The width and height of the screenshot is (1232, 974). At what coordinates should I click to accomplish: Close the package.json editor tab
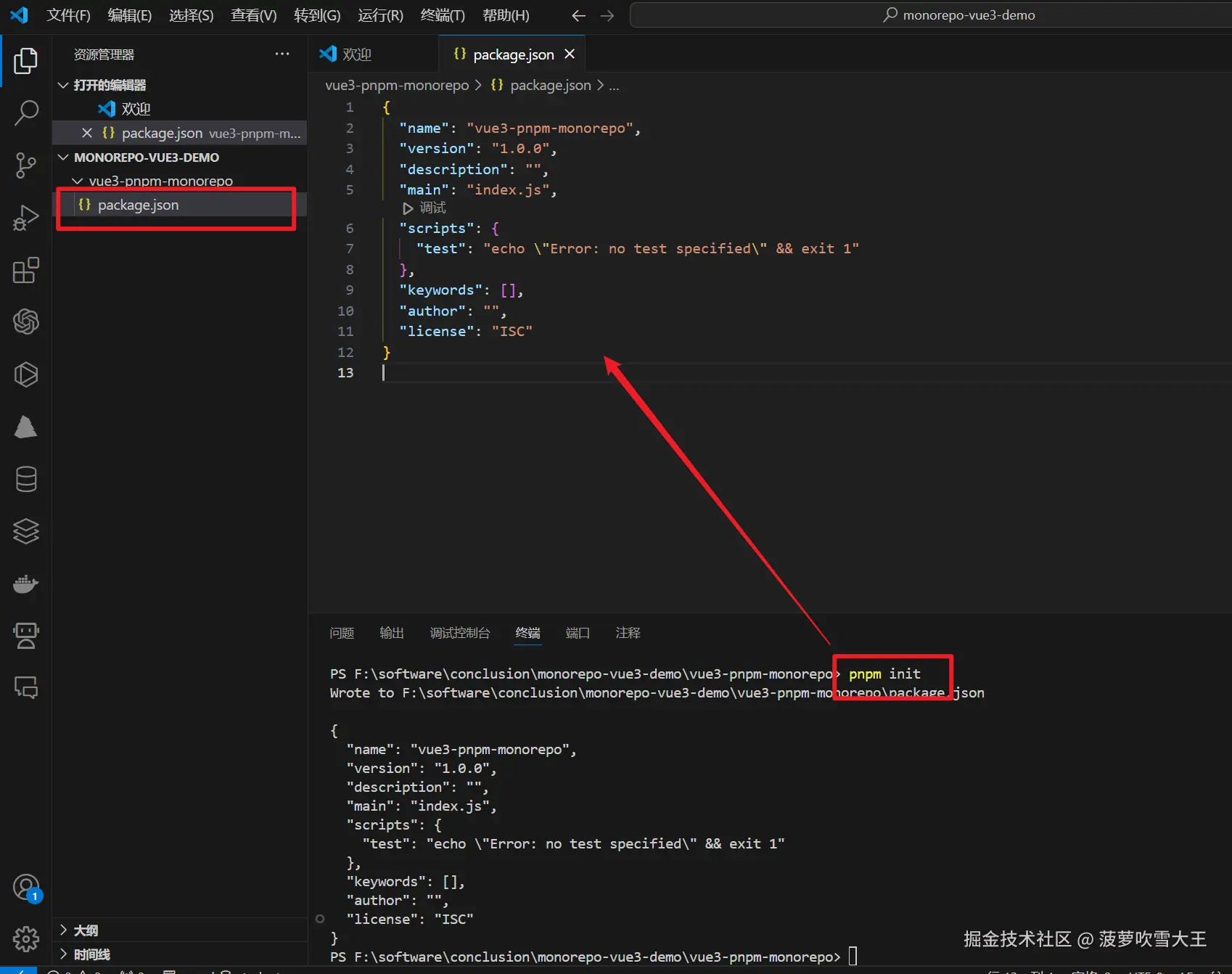(570, 54)
